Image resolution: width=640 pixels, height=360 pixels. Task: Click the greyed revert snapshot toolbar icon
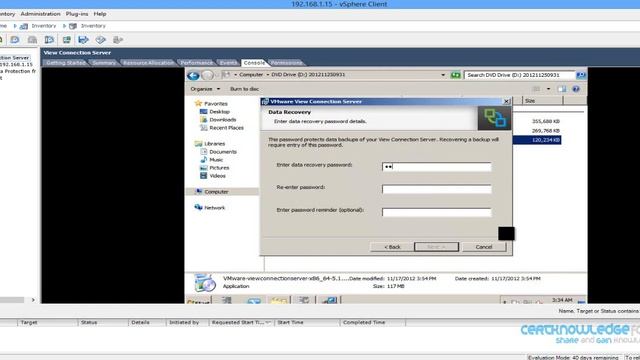(118, 40)
